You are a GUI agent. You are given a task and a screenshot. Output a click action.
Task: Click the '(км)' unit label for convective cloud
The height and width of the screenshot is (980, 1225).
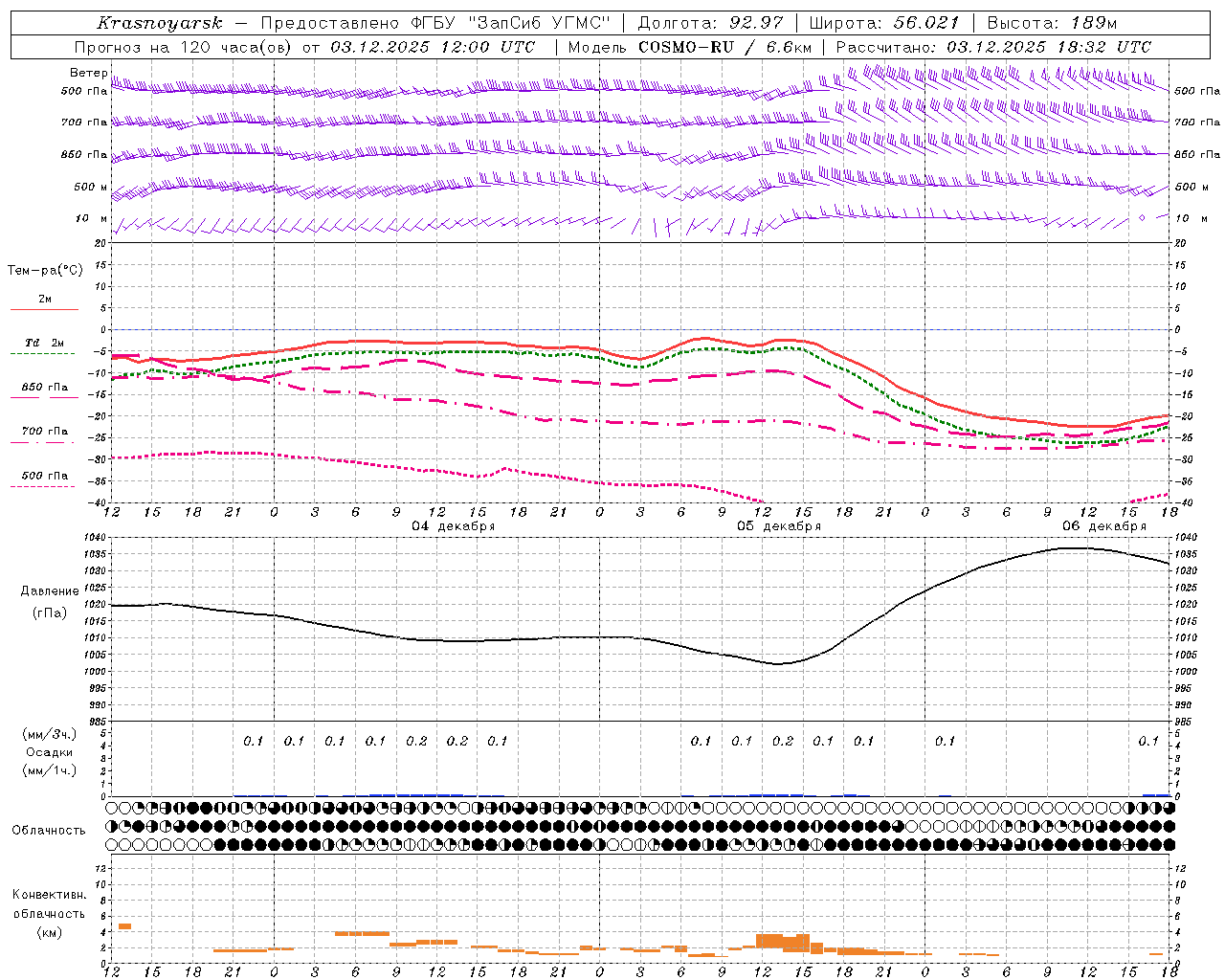click(x=49, y=932)
